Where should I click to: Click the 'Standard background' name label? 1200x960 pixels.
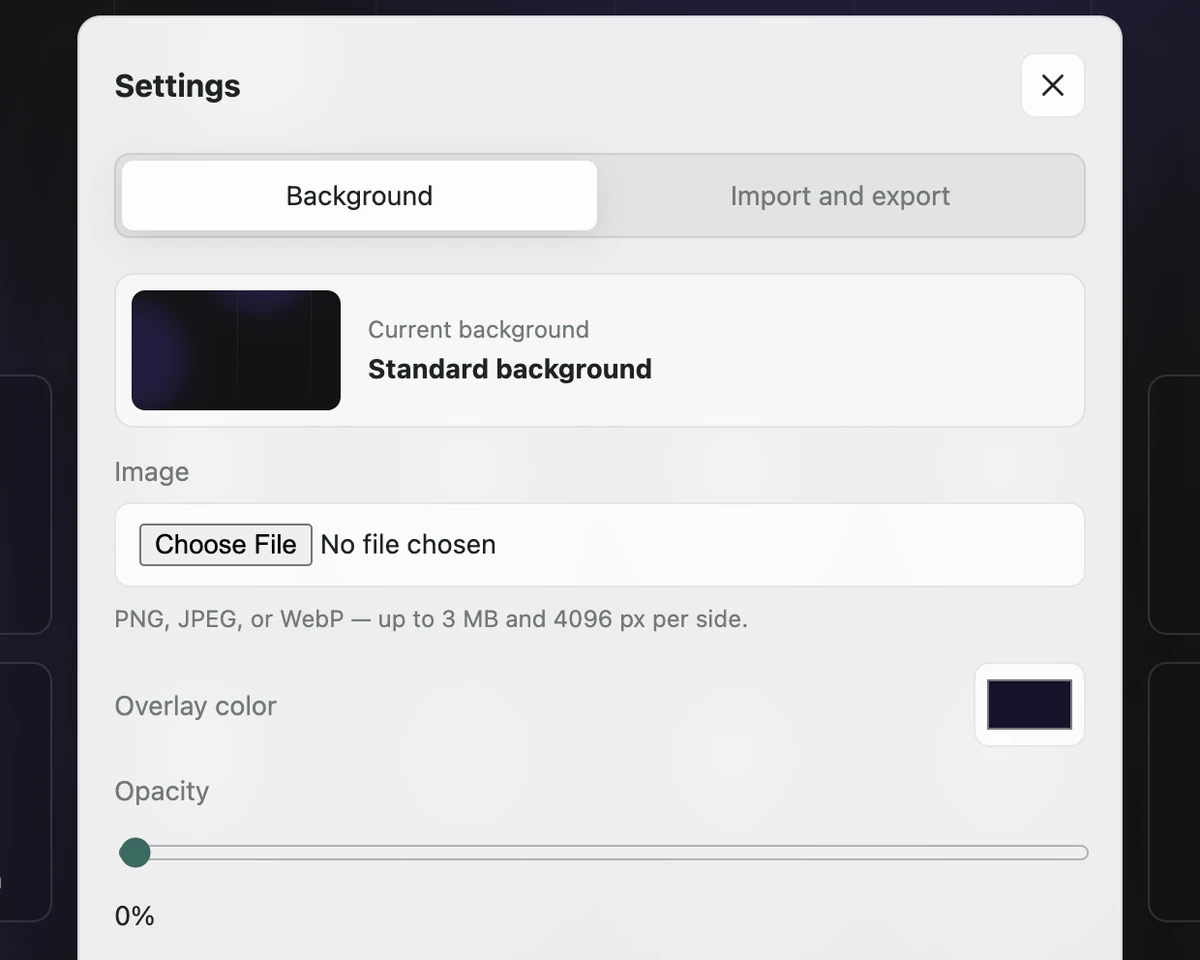[x=510, y=369]
